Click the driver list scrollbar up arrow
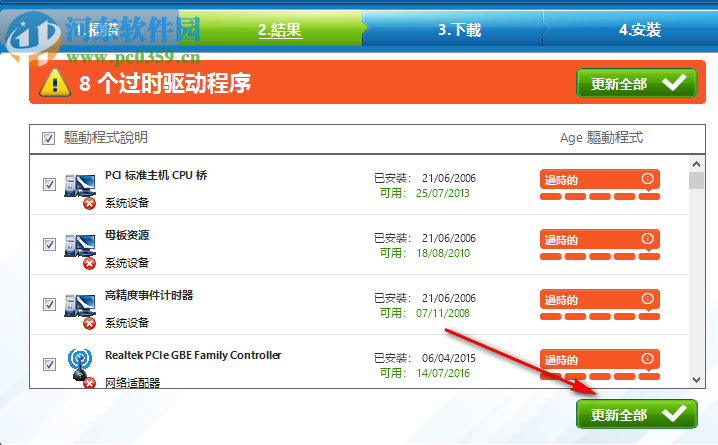 696,164
